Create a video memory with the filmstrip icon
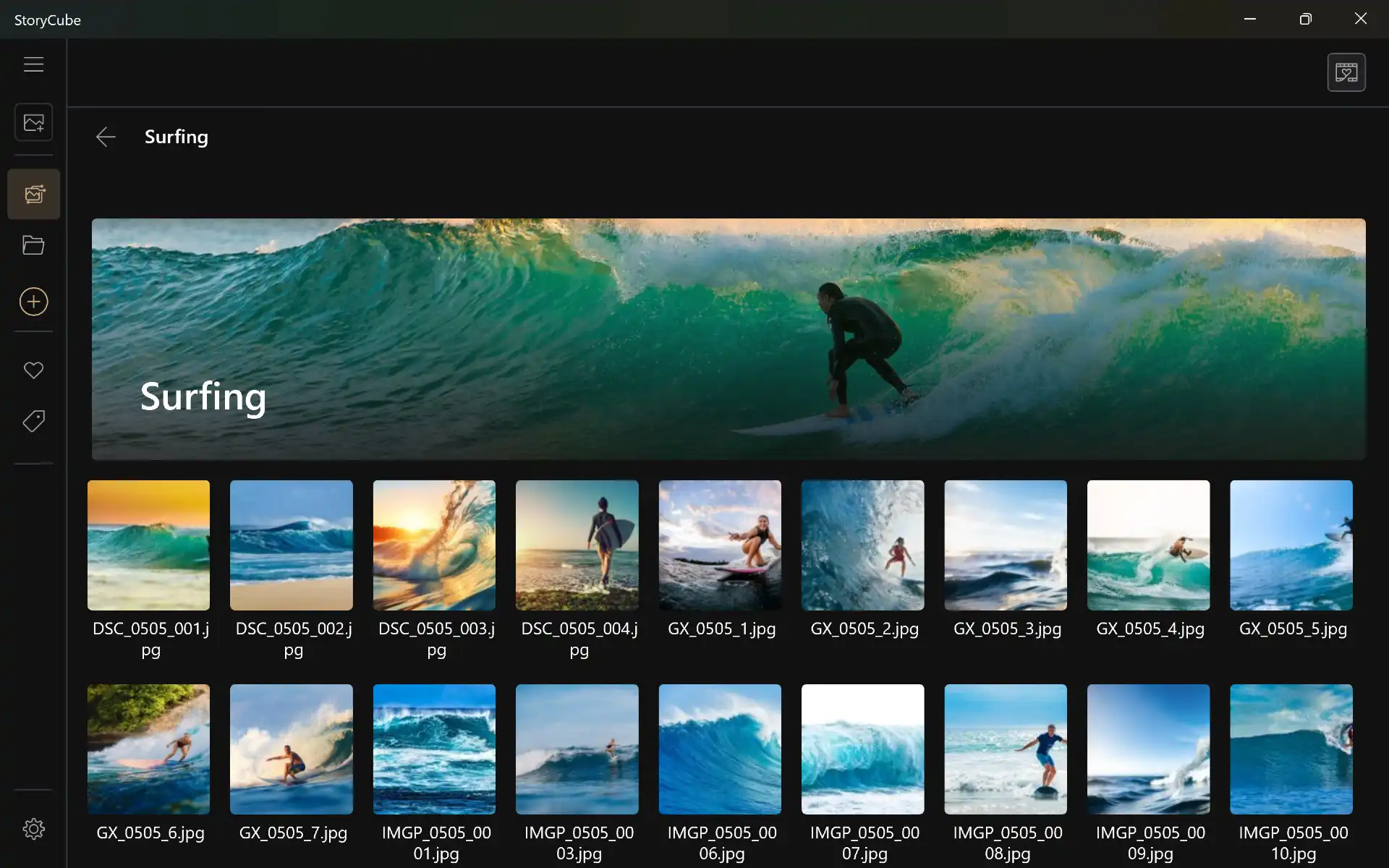This screenshot has width=1389, height=868. click(x=1346, y=72)
